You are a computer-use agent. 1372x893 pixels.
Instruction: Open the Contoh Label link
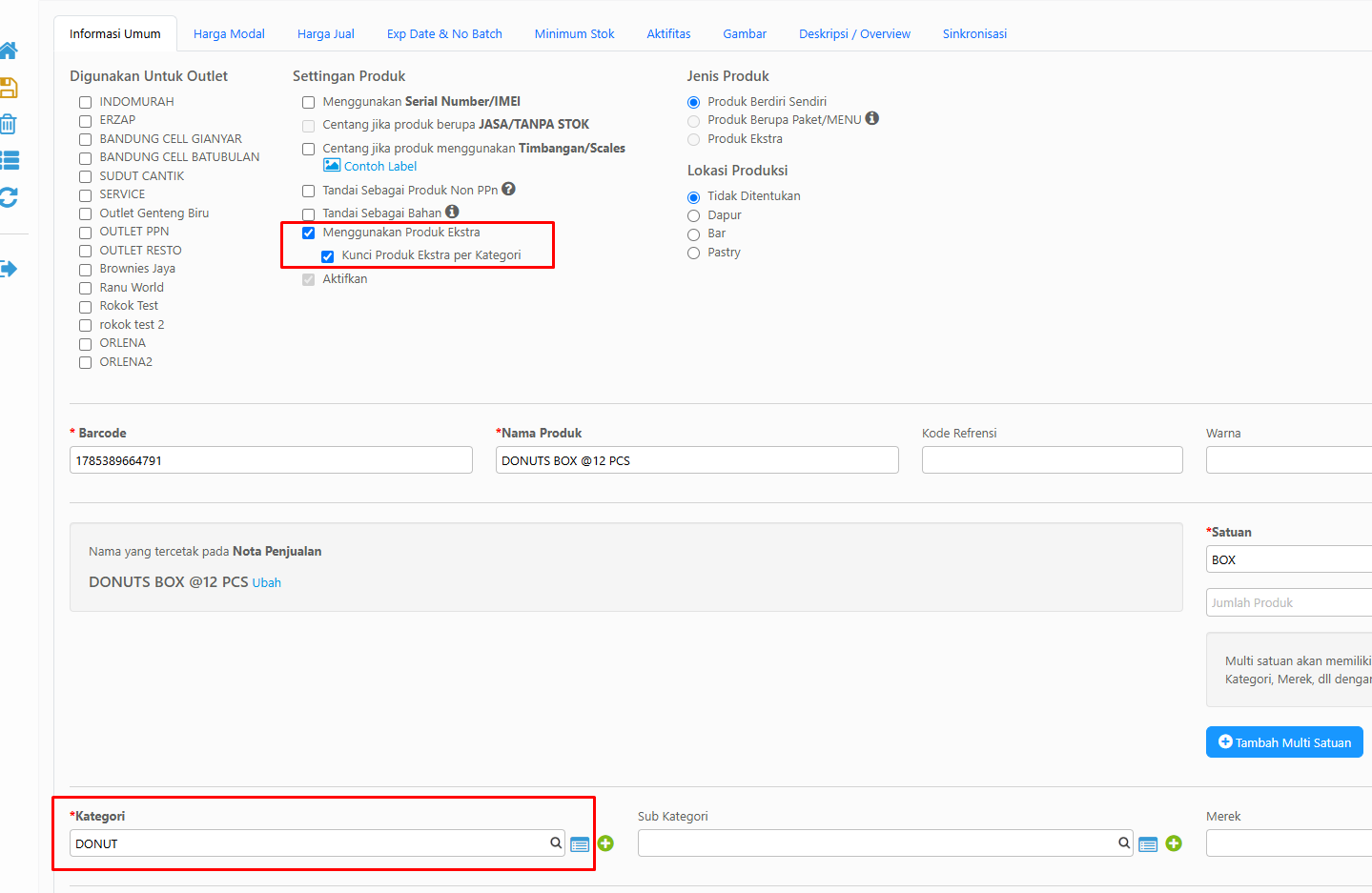380,166
